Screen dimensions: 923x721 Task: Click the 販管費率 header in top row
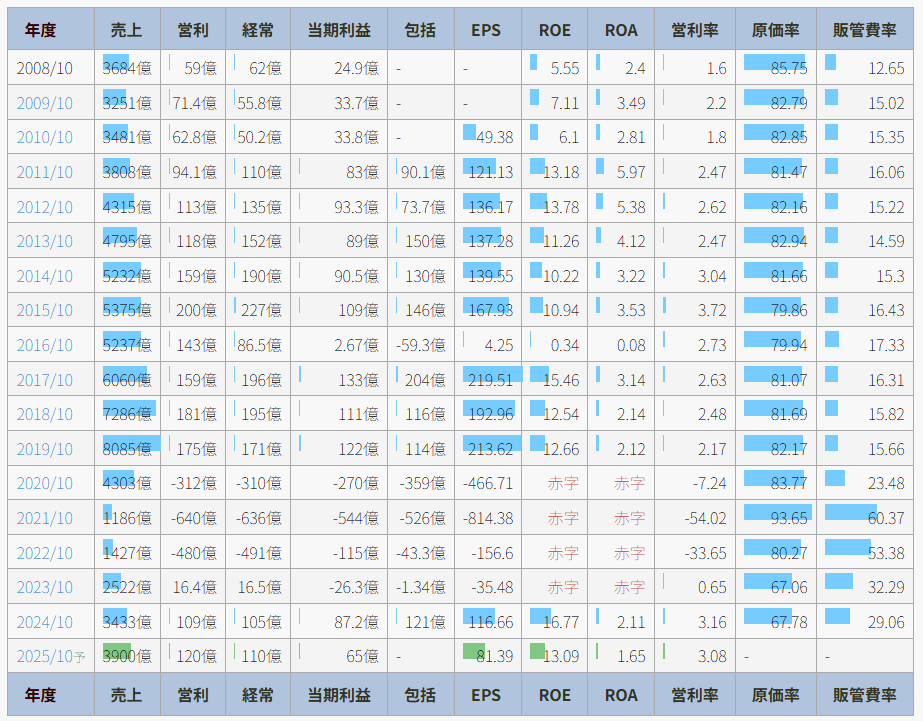[864, 30]
